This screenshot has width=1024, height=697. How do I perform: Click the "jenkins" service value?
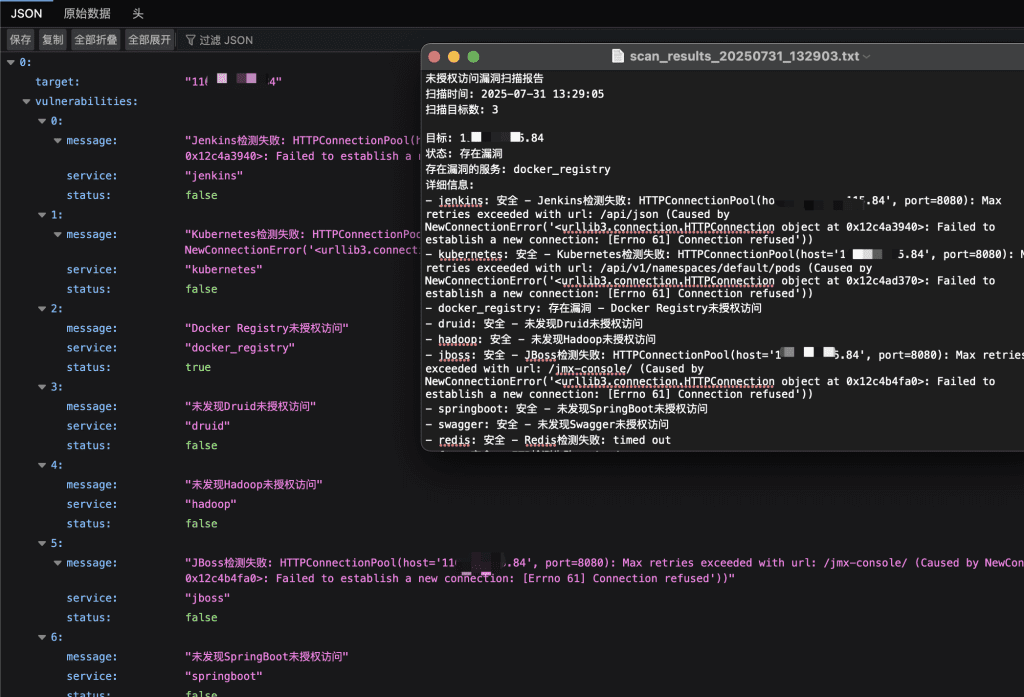214,176
